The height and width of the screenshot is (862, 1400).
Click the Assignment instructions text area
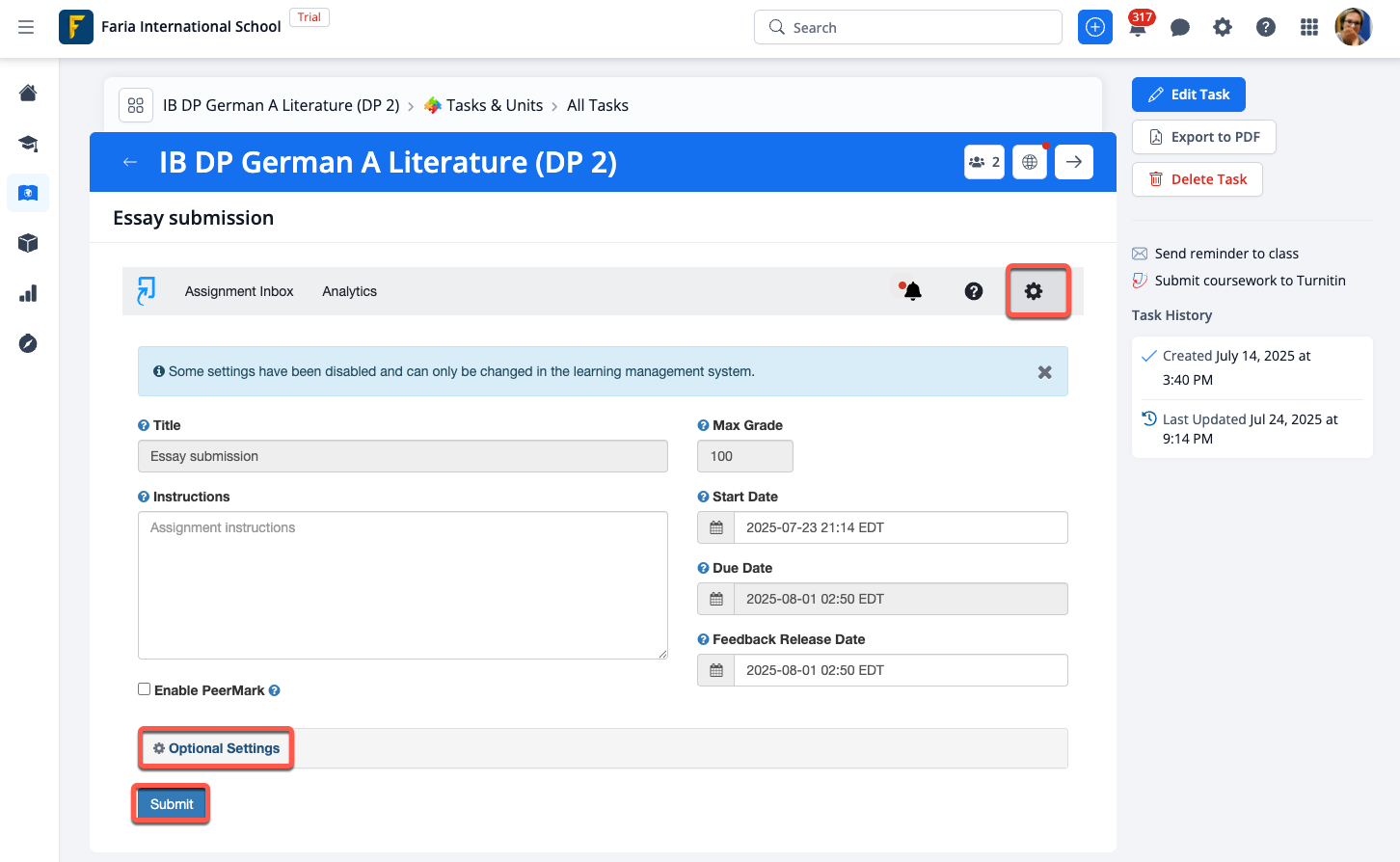(x=403, y=585)
